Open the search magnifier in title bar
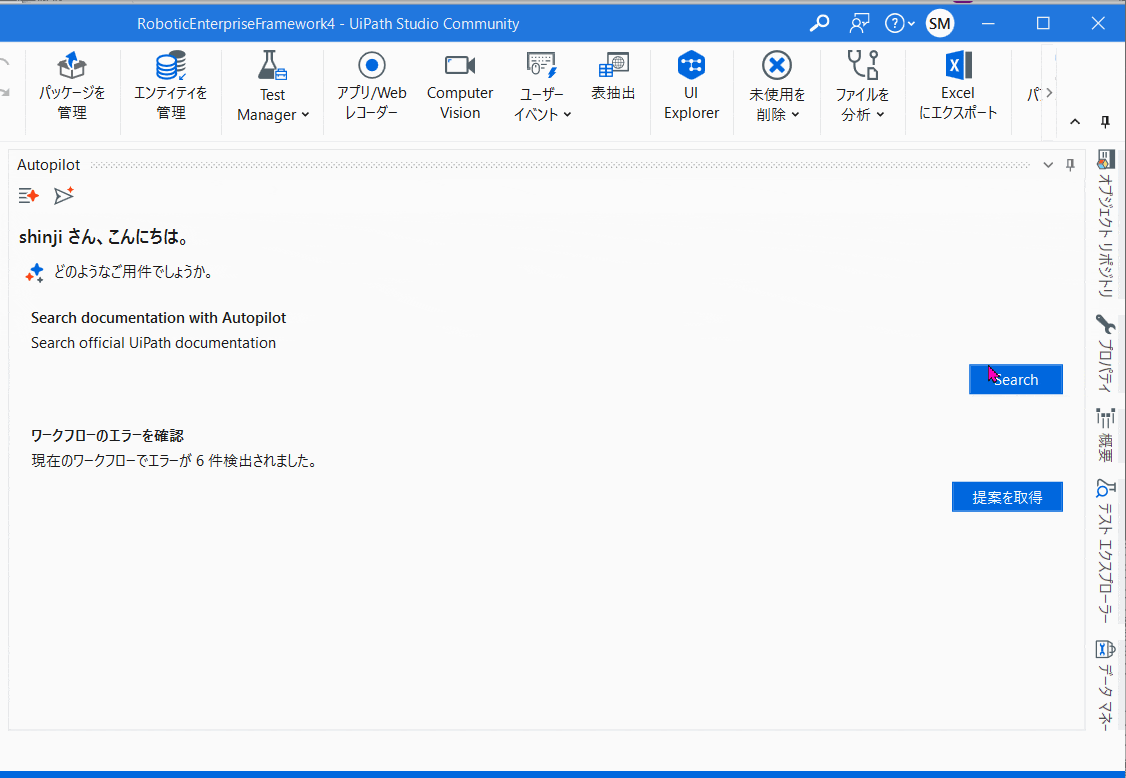Screen dimensions: 1126x778 click(819, 24)
